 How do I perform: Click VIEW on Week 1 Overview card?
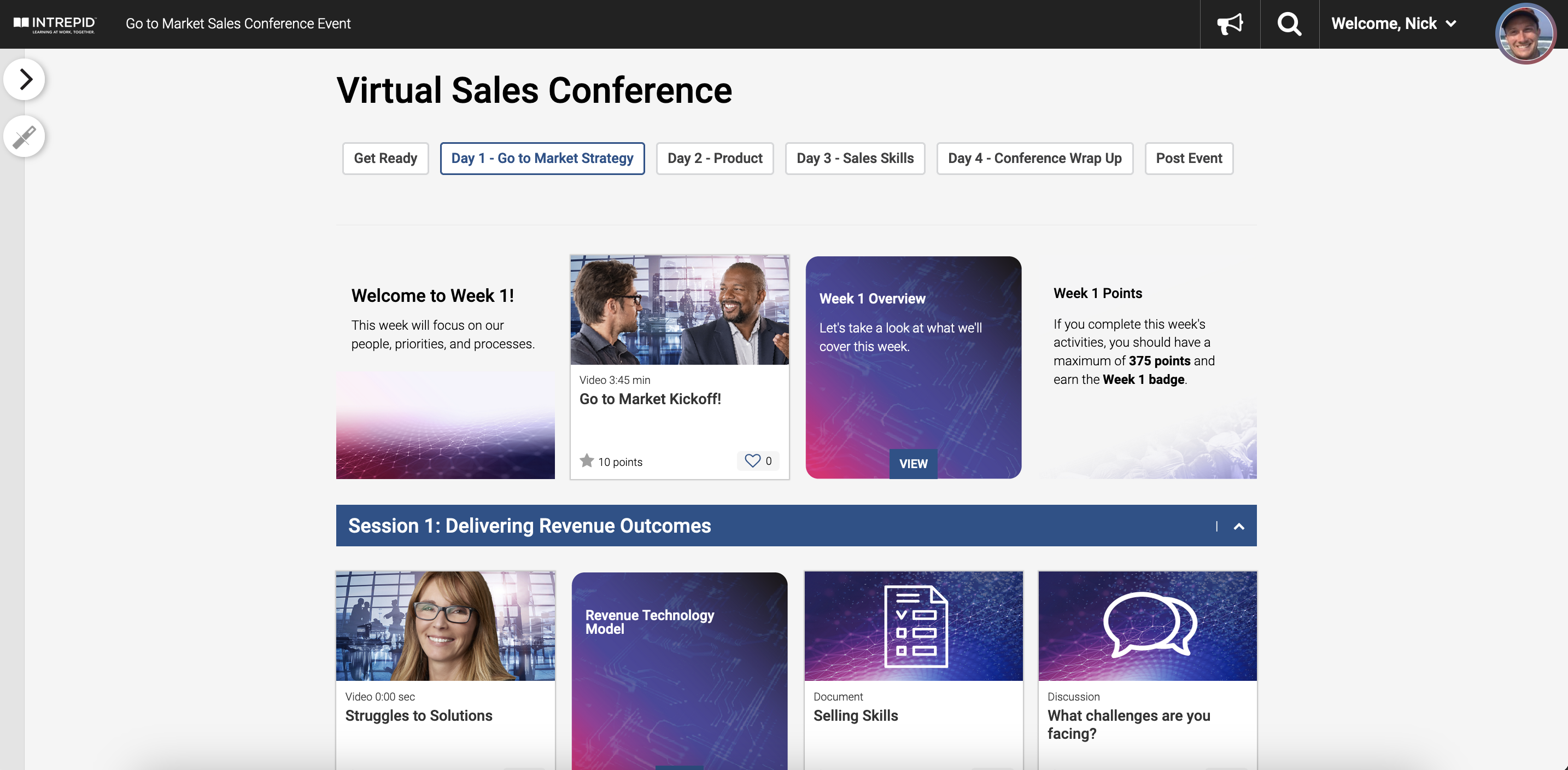(x=913, y=464)
